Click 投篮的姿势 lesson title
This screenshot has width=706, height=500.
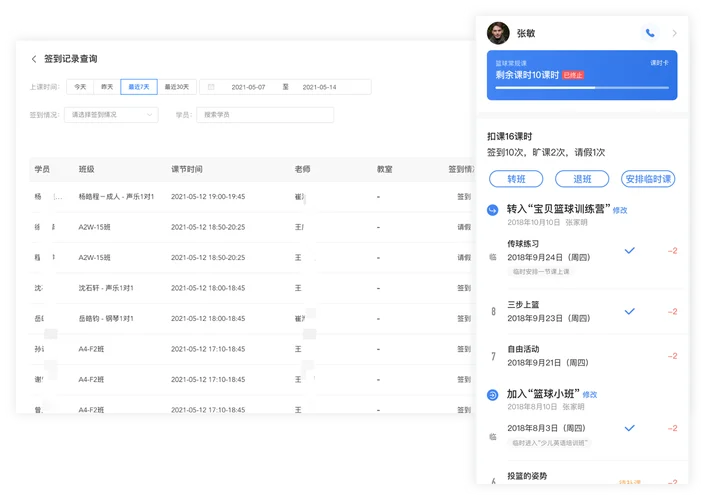click(x=527, y=476)
